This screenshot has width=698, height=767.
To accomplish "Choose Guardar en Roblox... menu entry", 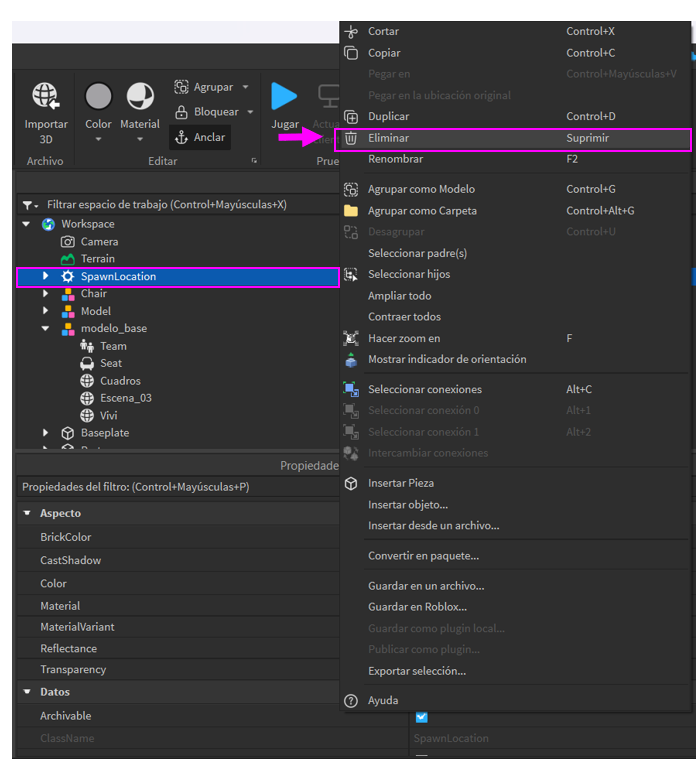I will (515, 607).
